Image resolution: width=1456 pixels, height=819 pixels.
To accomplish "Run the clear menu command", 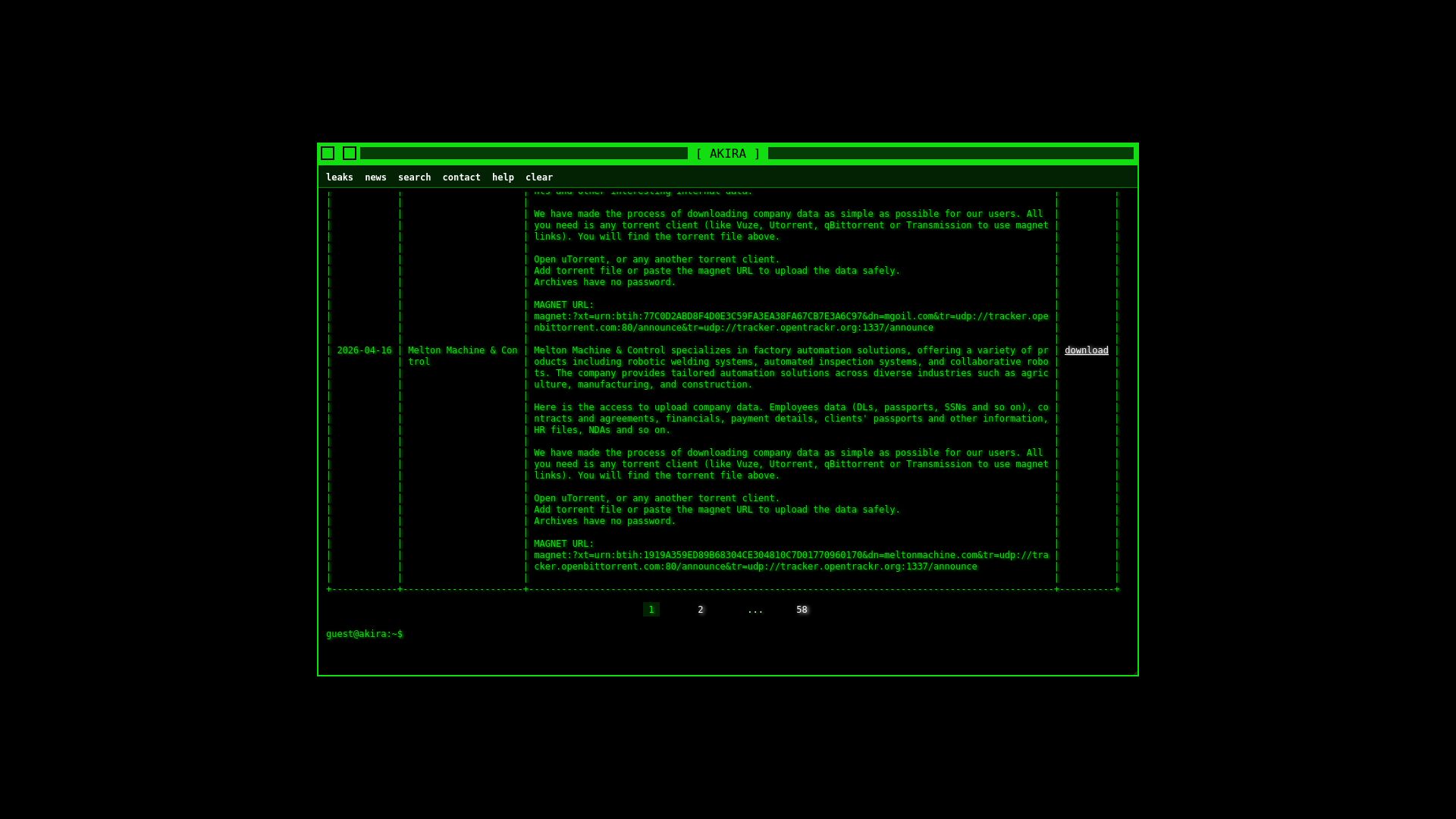I will point(539,177).
